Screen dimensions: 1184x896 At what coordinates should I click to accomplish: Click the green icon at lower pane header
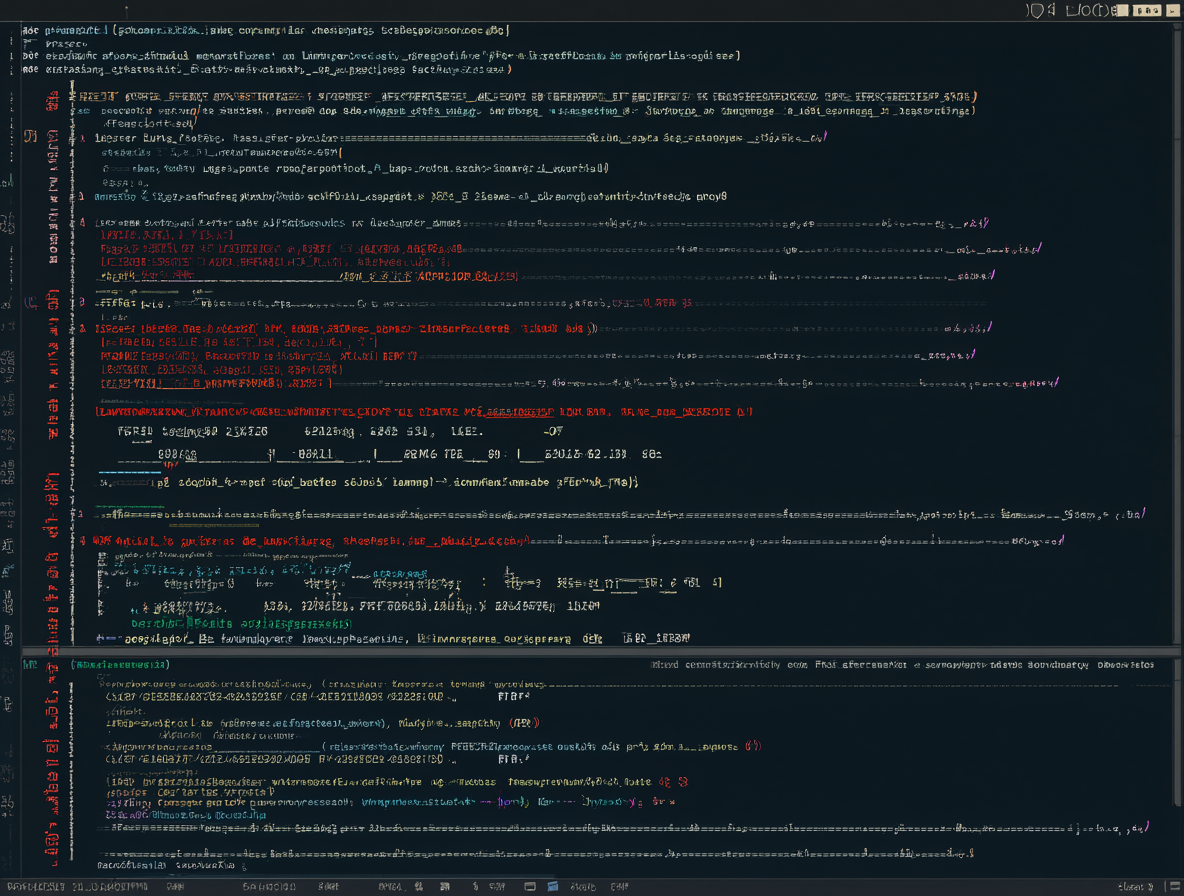(x=30, y=664)
